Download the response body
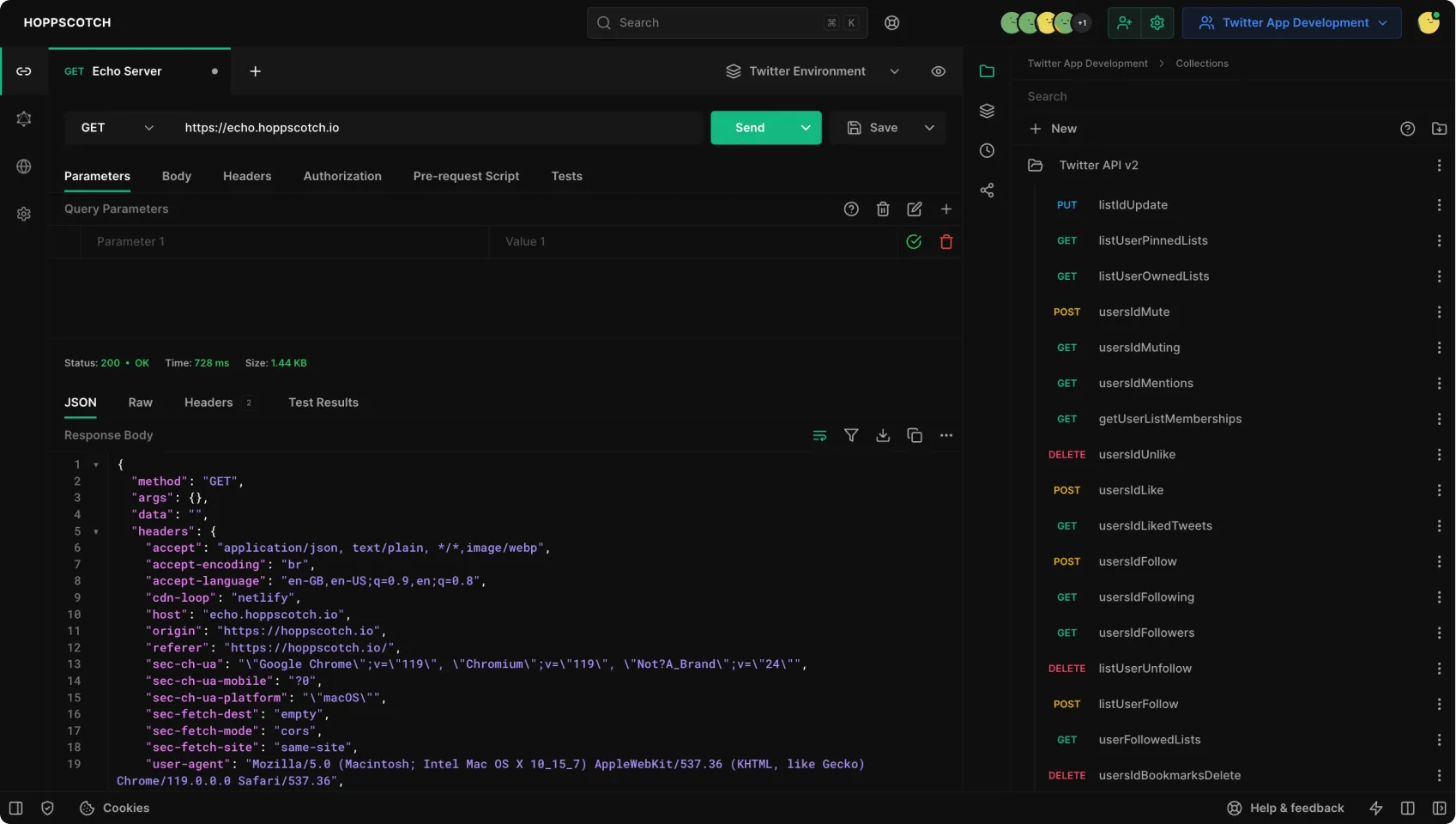The width and height of the screenshot is (1456, 824). [883, 435]
